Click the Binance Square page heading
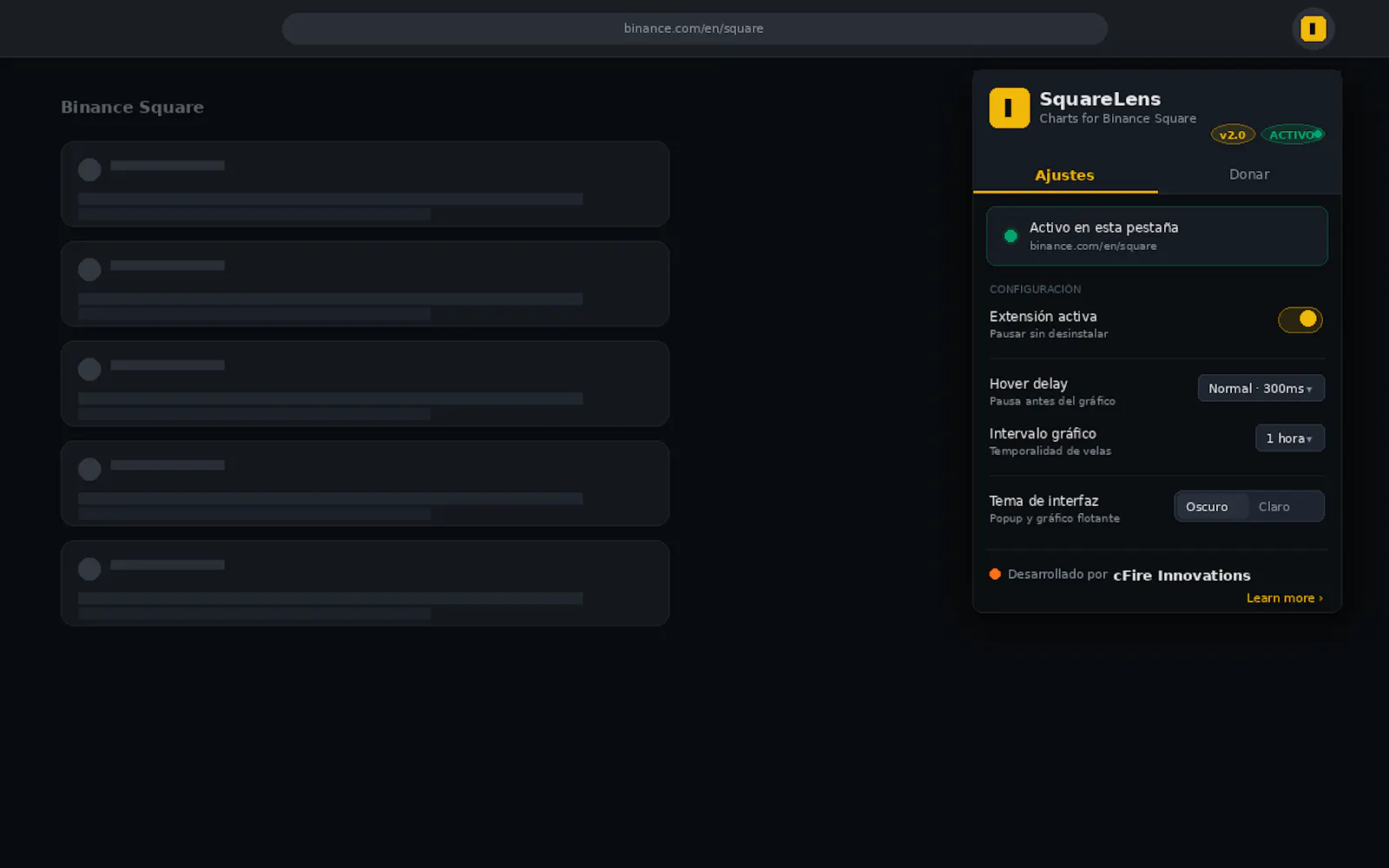The width and height of the screenshot is (1389, 868). pos(132,108)
